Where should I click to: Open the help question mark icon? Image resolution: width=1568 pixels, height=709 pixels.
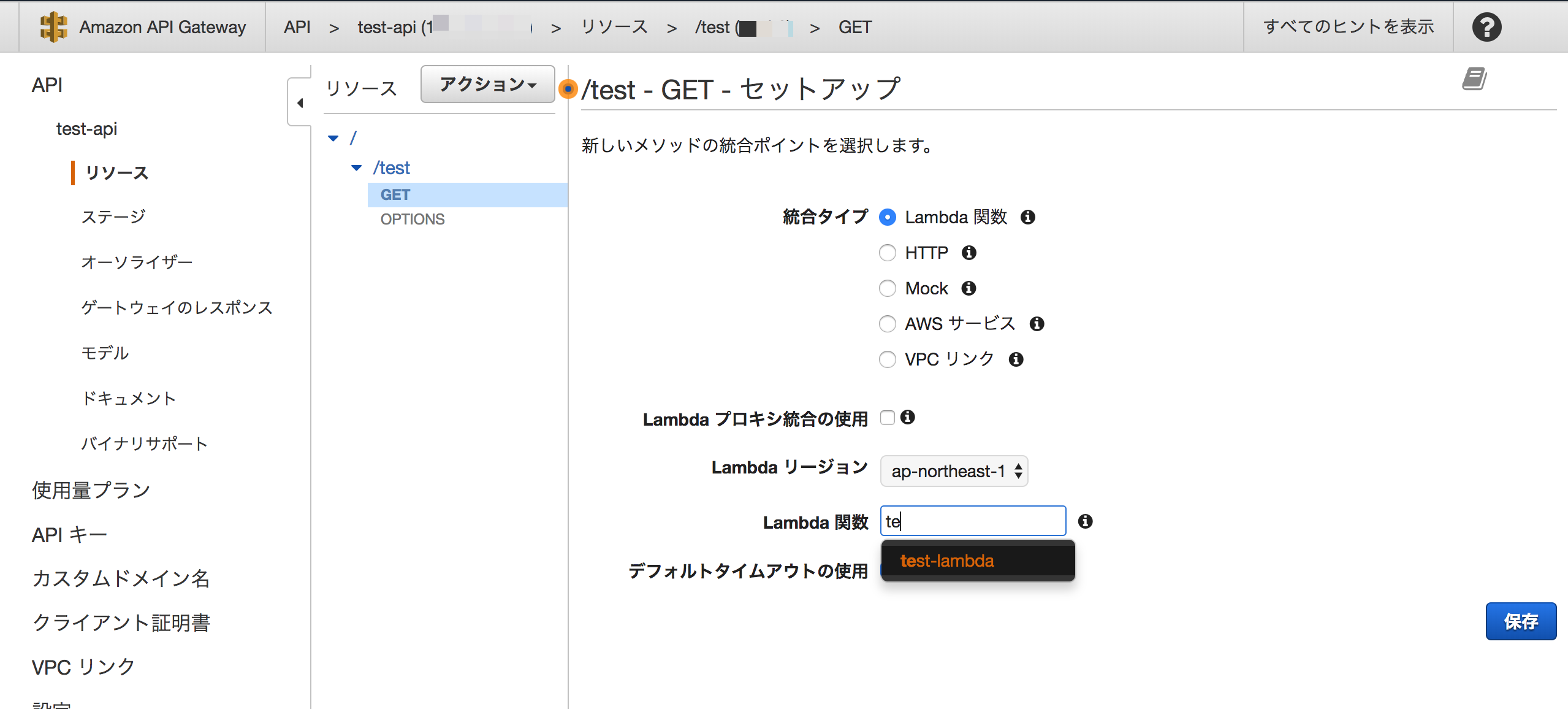click(x=1487, y=26)
